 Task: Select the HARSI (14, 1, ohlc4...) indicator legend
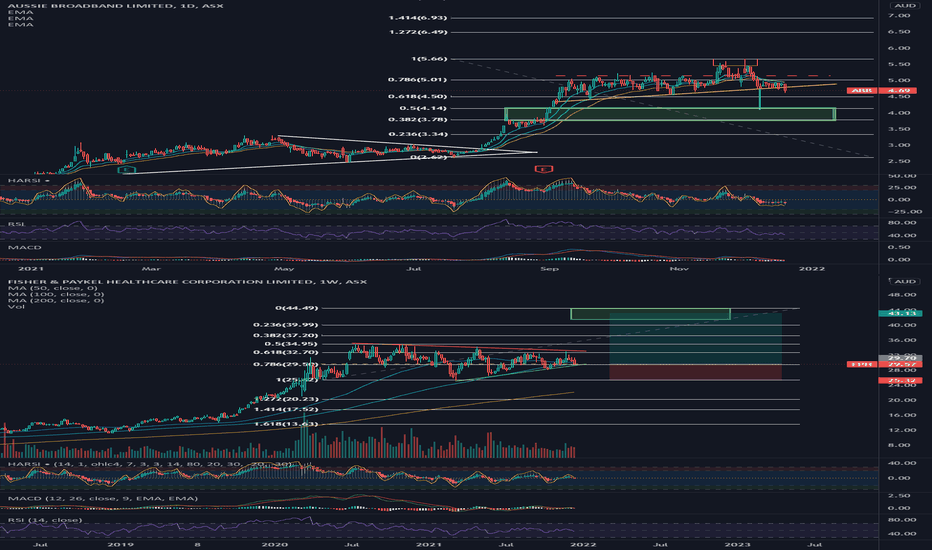pyautogui.click(x=151, y=464)
